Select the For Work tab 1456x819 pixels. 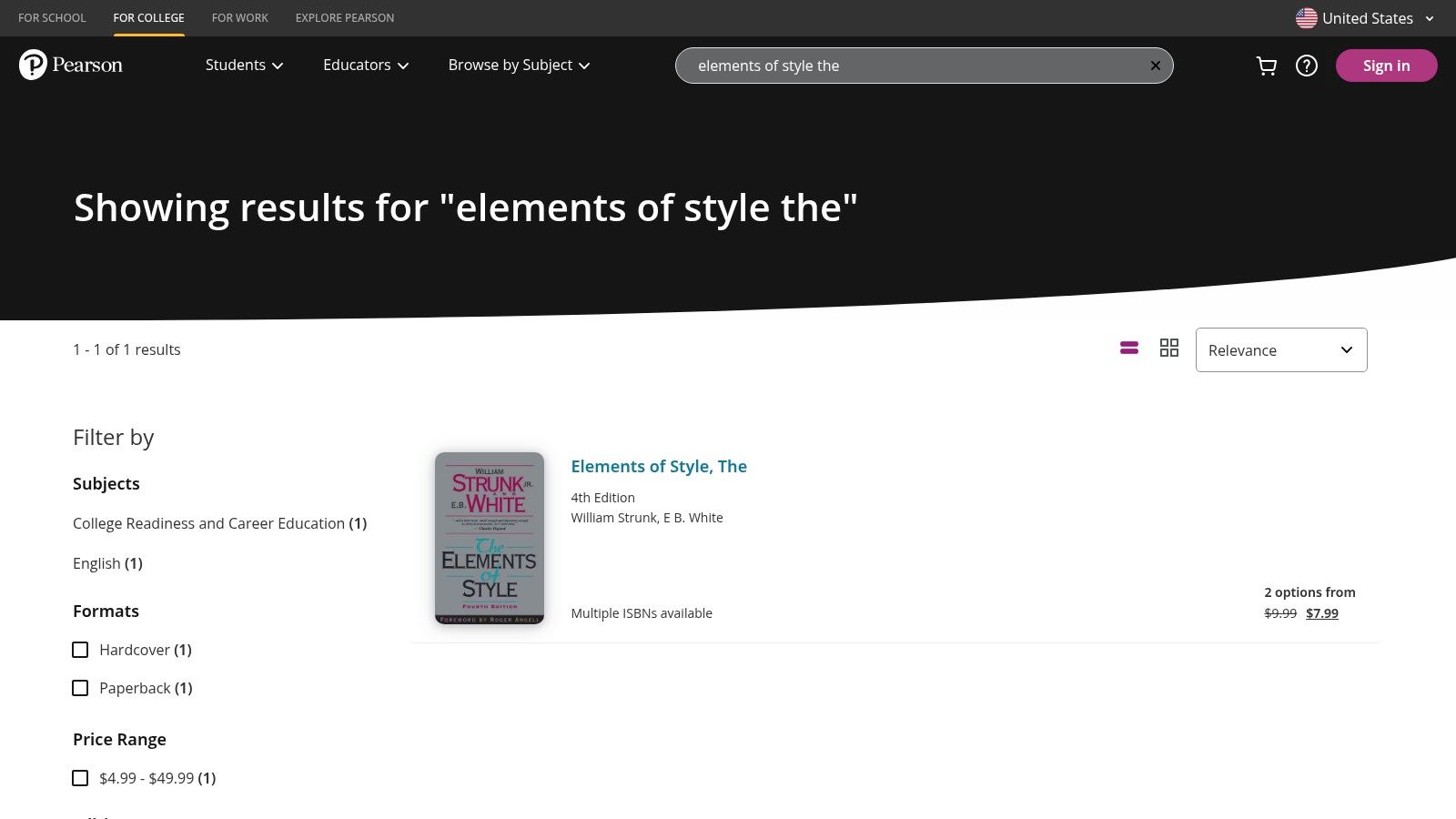point(239,17)
